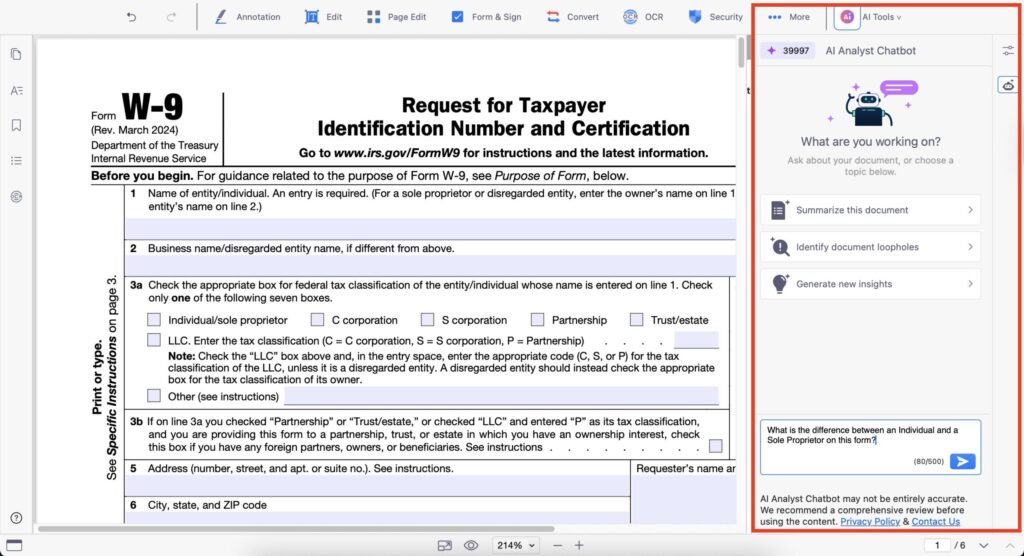Click the eye view mode icon
The image size is (1024, 556).
click(x=471, y=546)
